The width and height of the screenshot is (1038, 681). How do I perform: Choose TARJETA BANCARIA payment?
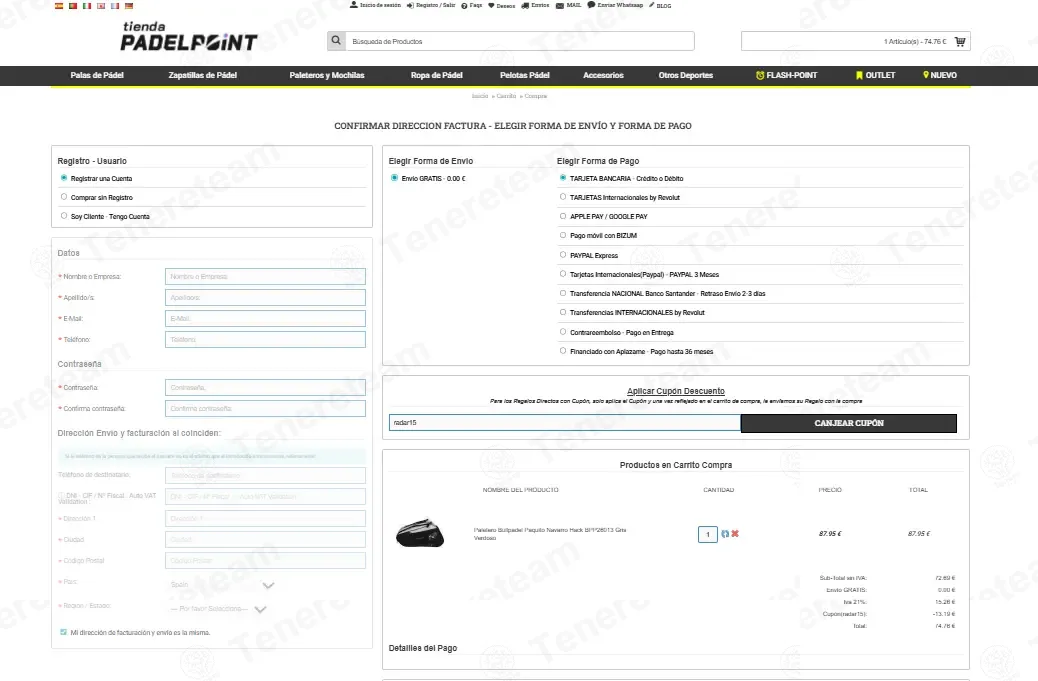click(563, 178)
